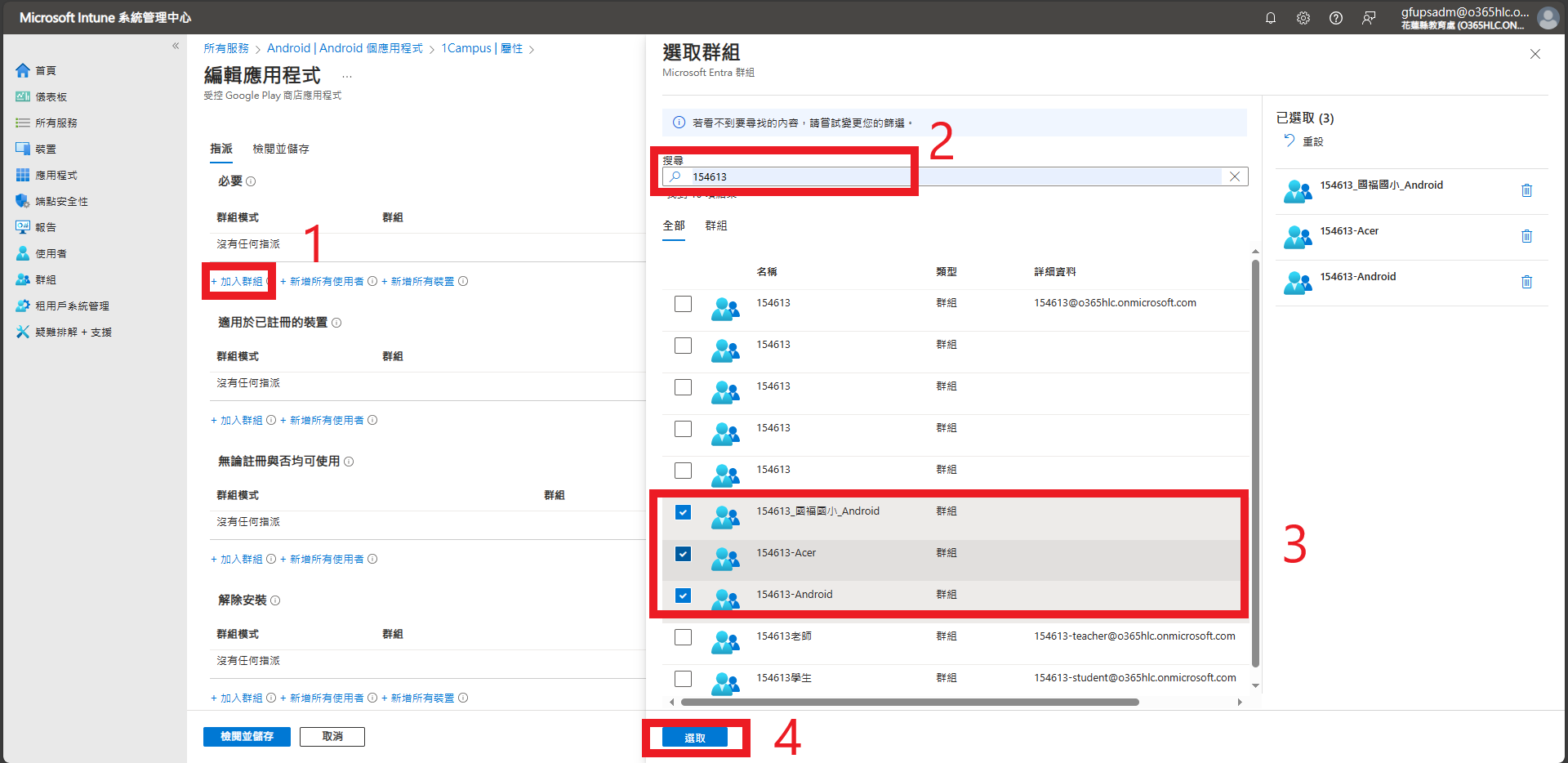Click the 重設 reset icon
1568x763 pixels.
pyautogui.click(x=1290, y=141)
